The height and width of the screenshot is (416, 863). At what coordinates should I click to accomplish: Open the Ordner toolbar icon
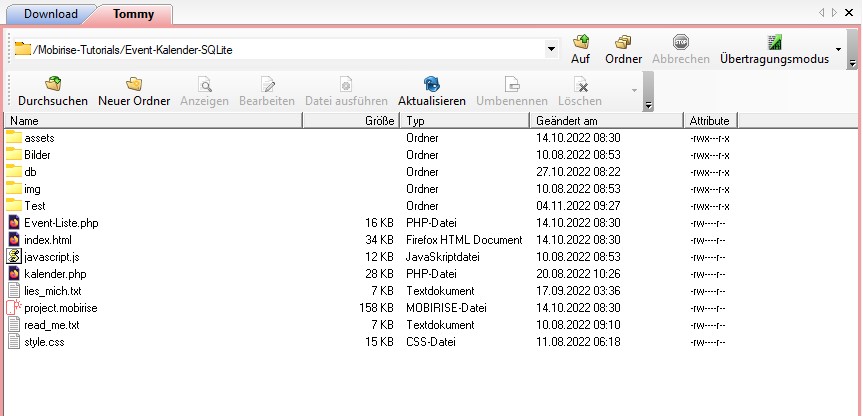click(623, 42)
